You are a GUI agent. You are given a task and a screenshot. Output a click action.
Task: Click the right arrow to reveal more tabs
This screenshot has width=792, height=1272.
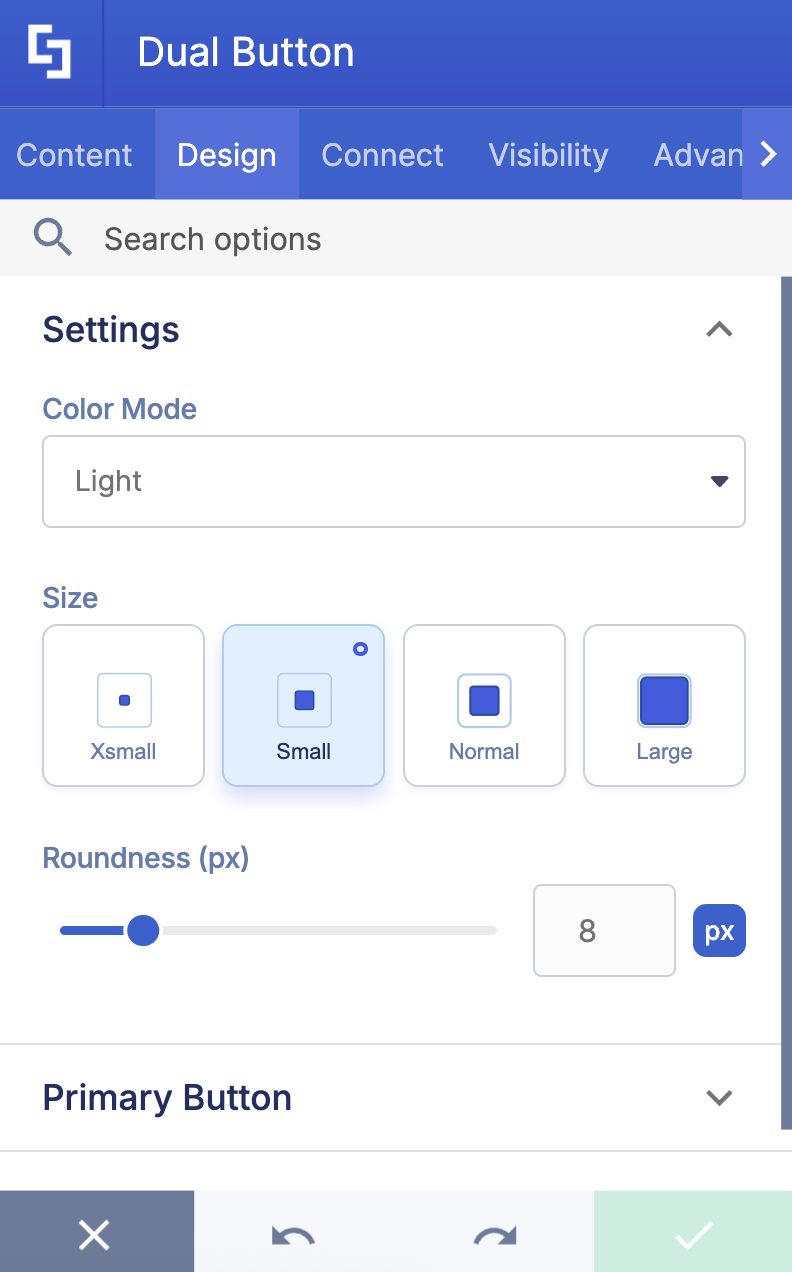click(768, 154)
